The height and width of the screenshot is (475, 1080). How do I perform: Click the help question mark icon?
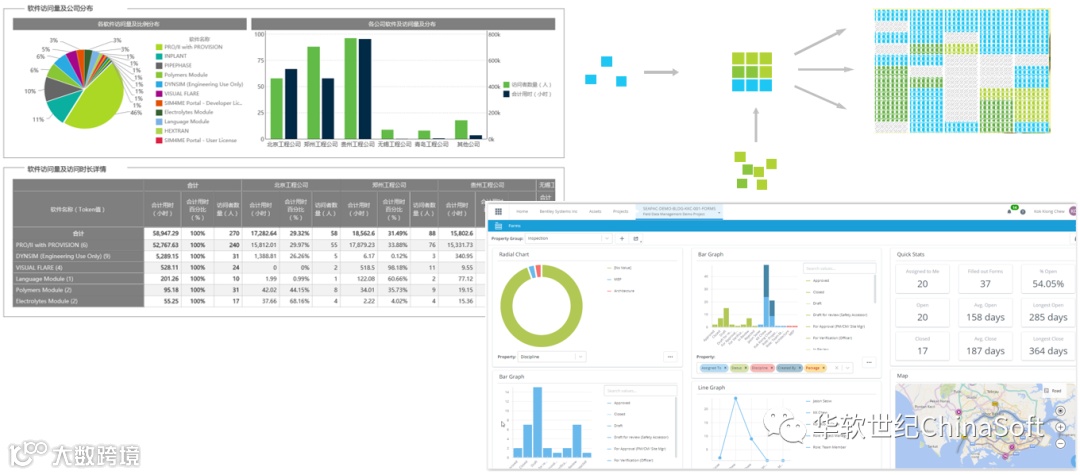tap(1023, 212)
